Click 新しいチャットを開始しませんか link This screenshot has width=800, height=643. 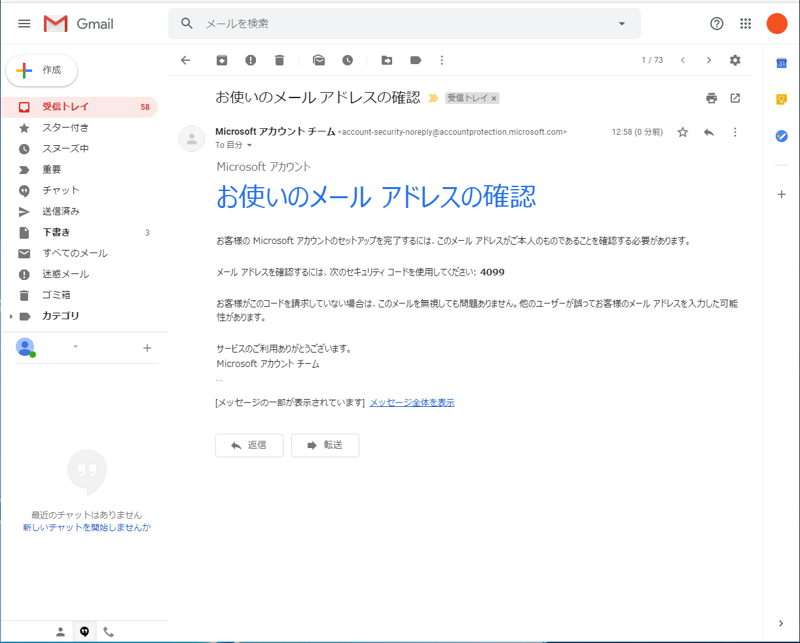click(87, 527)
